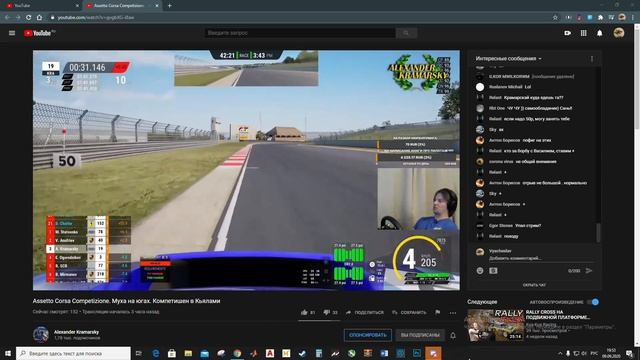Open the YouTube apps grid icon
Image resolution: width=640 pixels, height=360 pixels.
[x=584, y=33]
